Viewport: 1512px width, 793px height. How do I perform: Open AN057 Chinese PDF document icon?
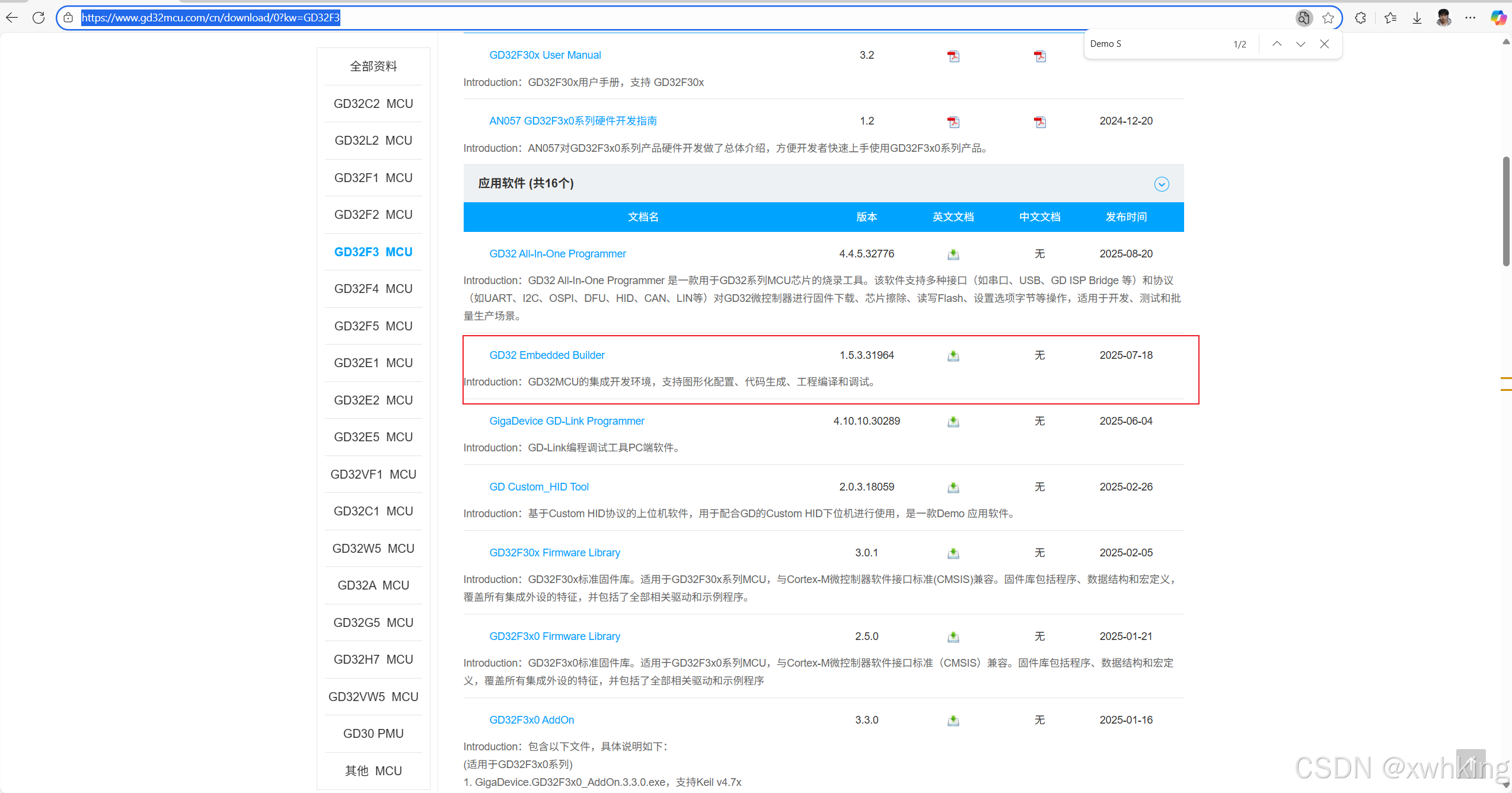pyautogui.click(x=1039, y=122)
